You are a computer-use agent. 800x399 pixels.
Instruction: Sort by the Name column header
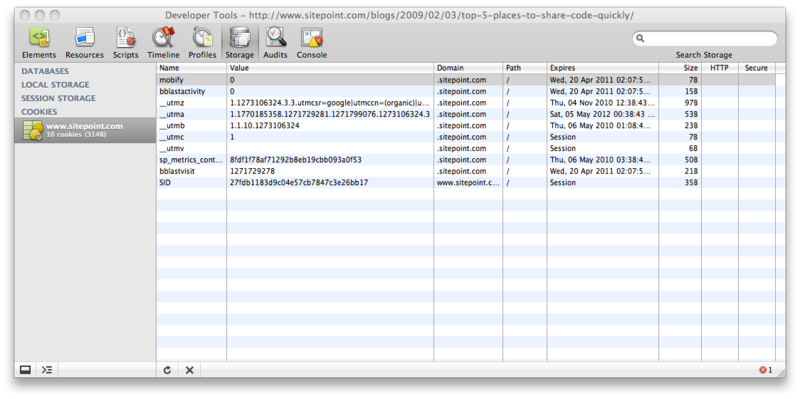pyautogui.click(x=191, y=68)
